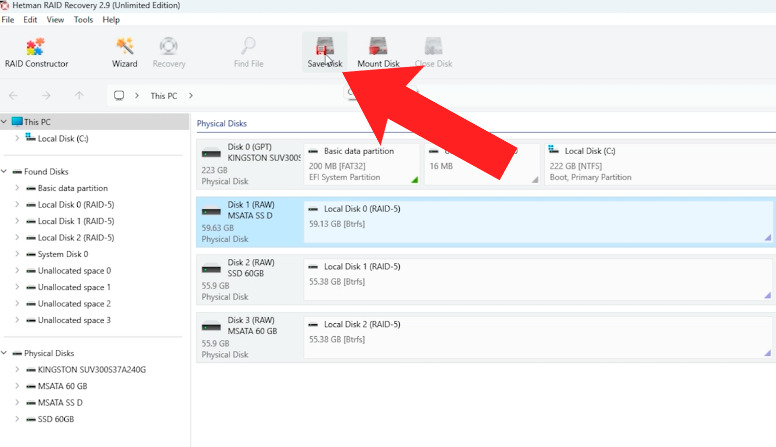The width and height of the screenshot is (776, 447).
Task: Select Local Disk (C:) tree item
Action: (63, 139)
